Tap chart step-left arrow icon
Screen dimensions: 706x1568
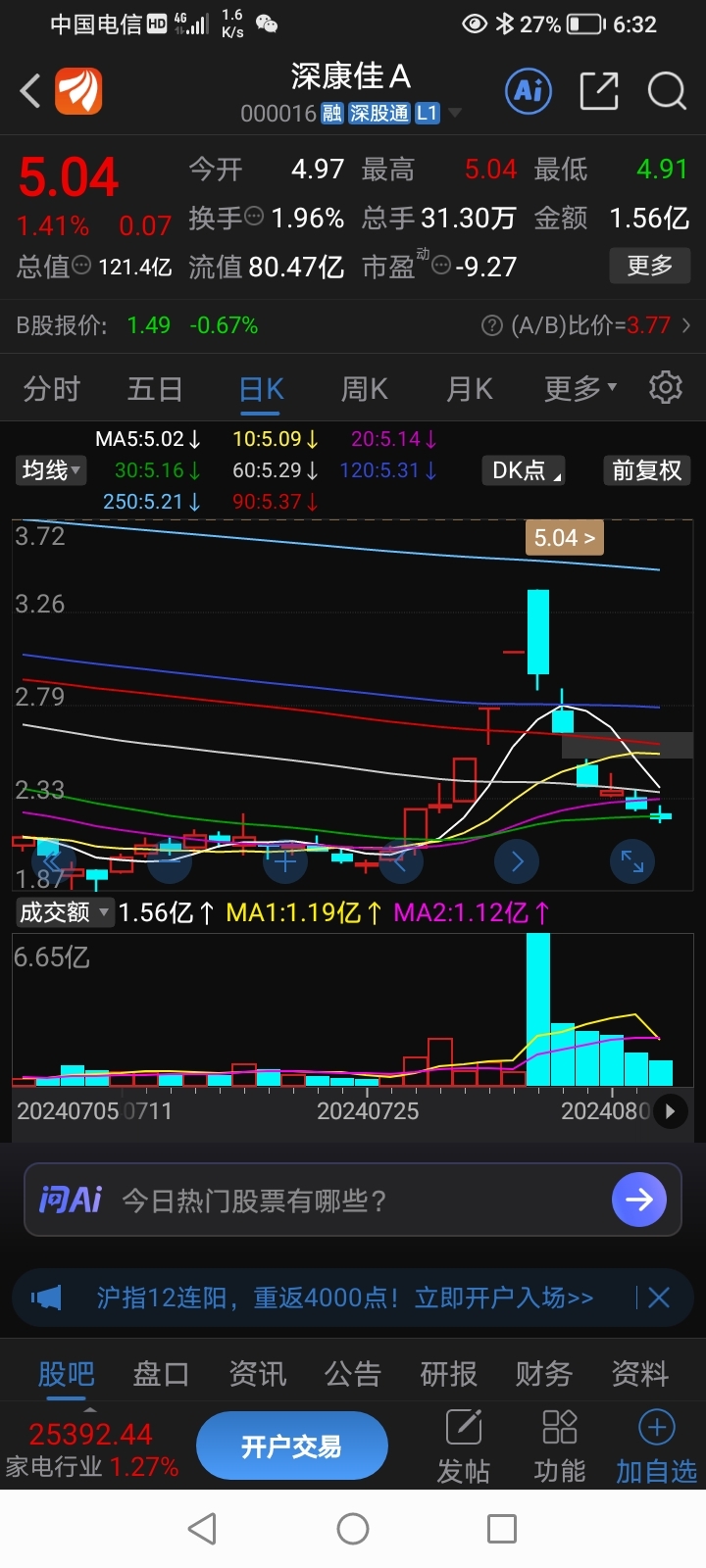(400, 861)
